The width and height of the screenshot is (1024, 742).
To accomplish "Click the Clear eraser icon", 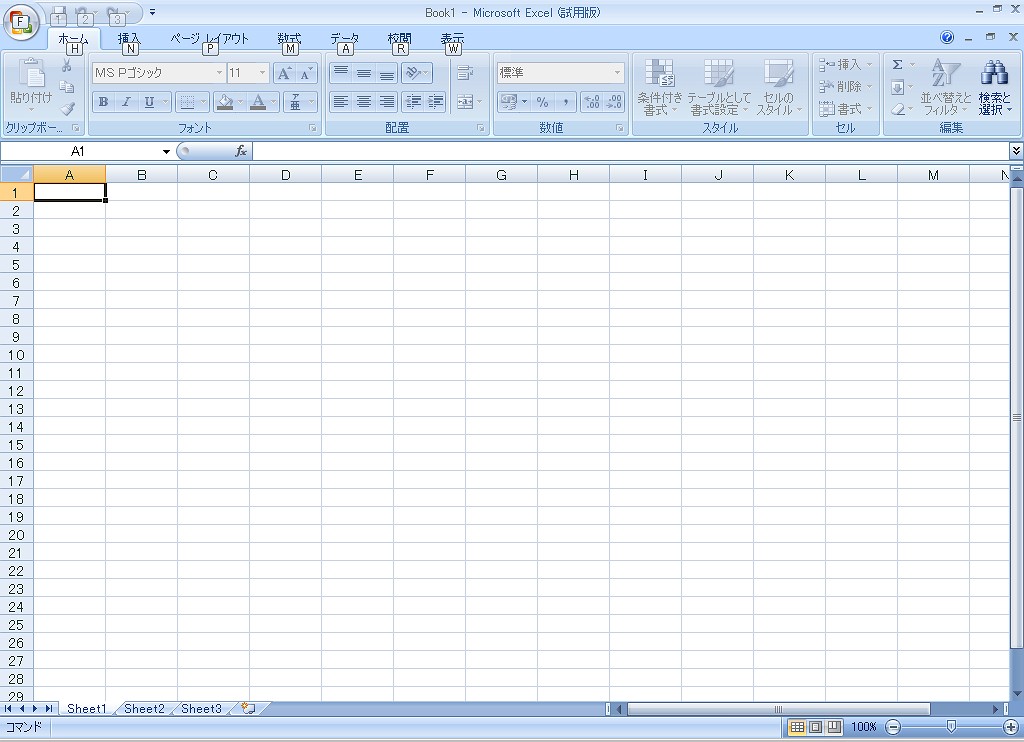I will click(898, 109).
